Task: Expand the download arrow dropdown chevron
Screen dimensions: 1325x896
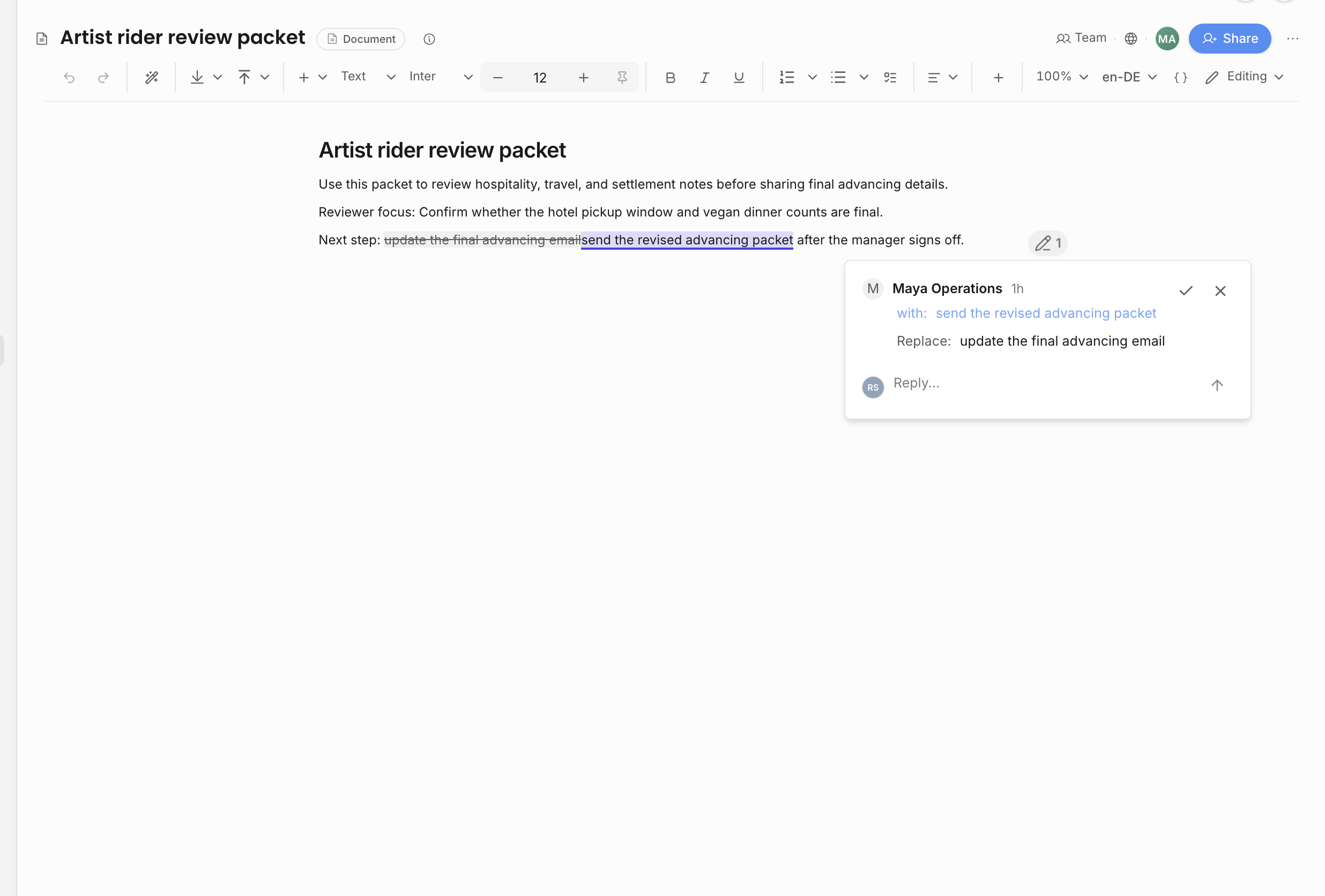Action: pos(217,78)
